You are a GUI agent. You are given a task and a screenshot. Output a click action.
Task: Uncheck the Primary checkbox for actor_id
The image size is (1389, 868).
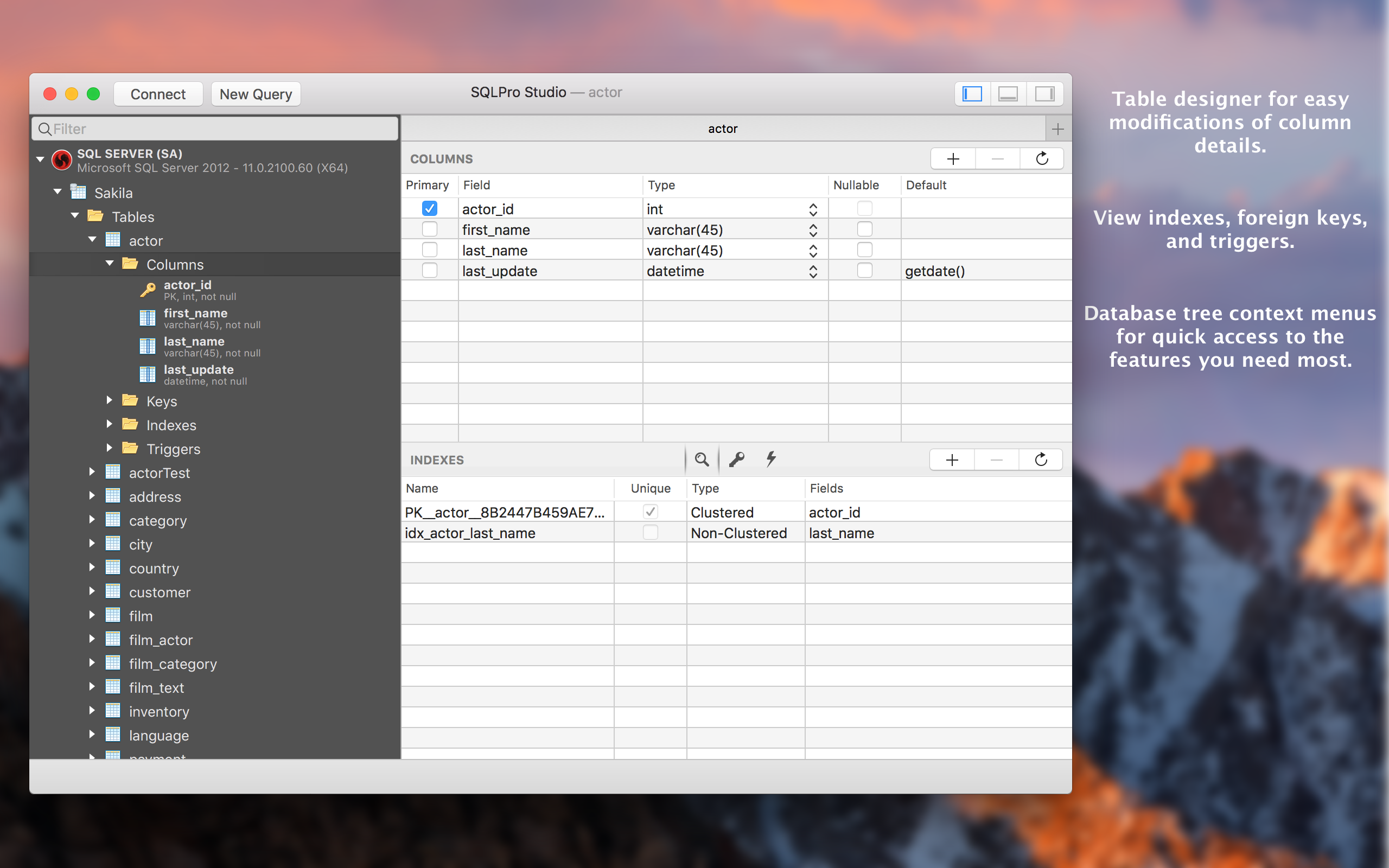point(429,208)
